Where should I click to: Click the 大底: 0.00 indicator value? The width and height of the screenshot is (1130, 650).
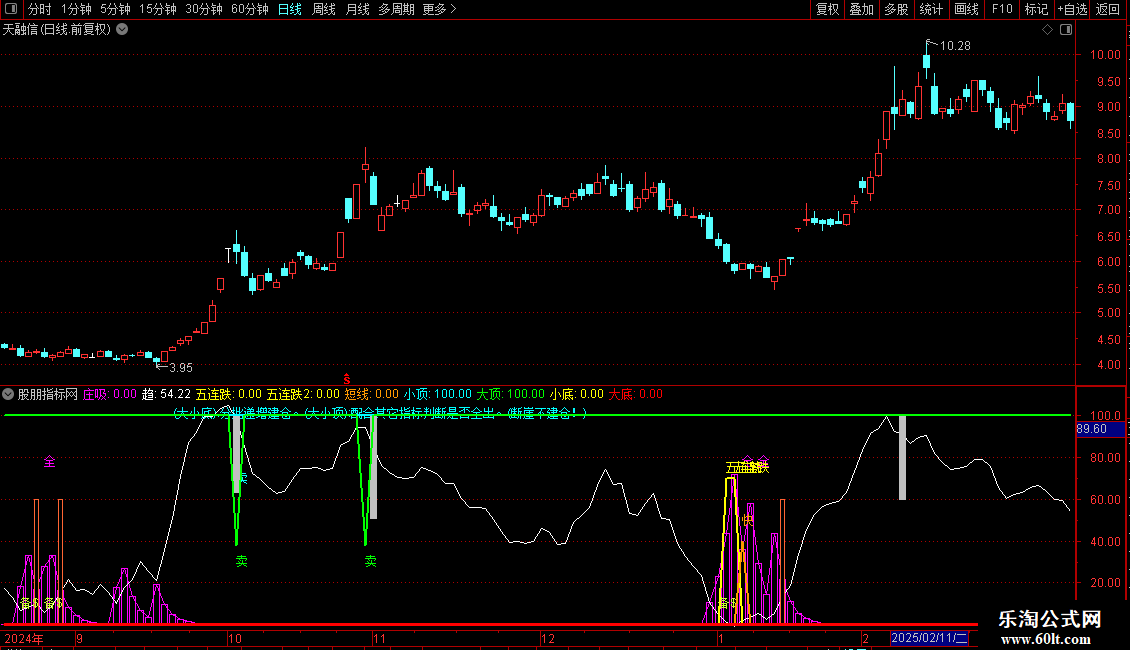(636, 394)
